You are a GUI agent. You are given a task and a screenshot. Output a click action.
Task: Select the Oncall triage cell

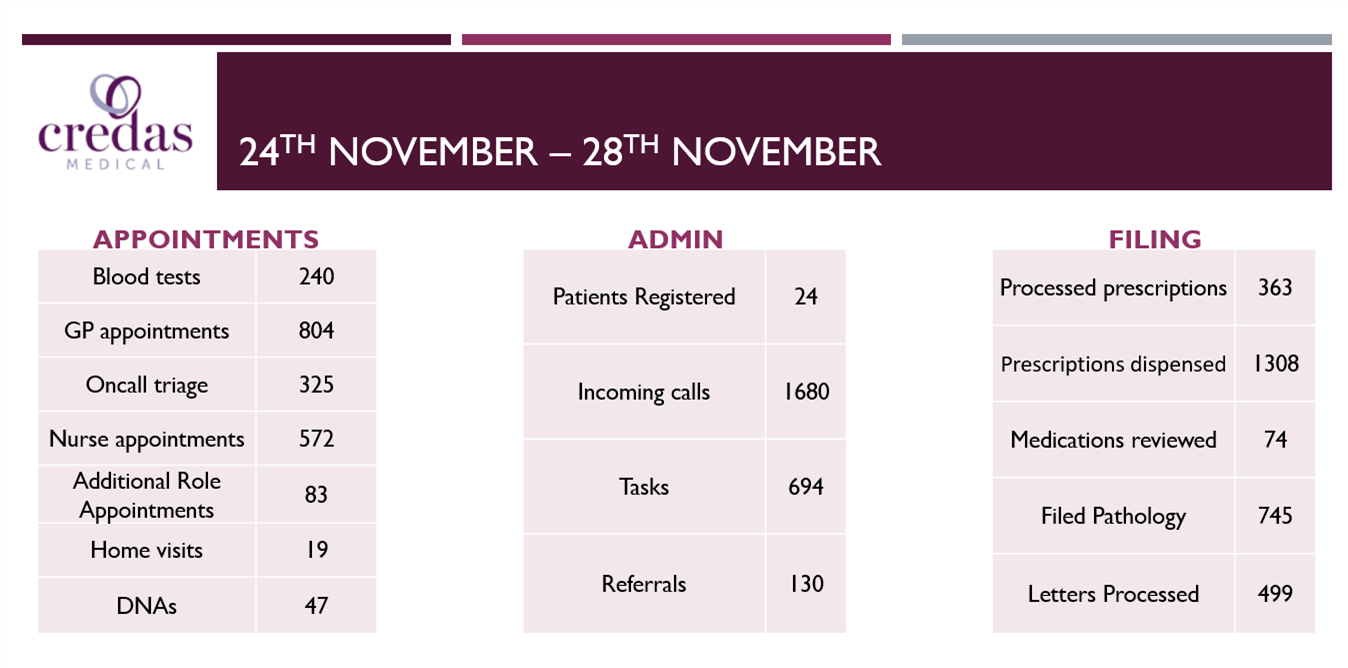click(x=147, y=385)
